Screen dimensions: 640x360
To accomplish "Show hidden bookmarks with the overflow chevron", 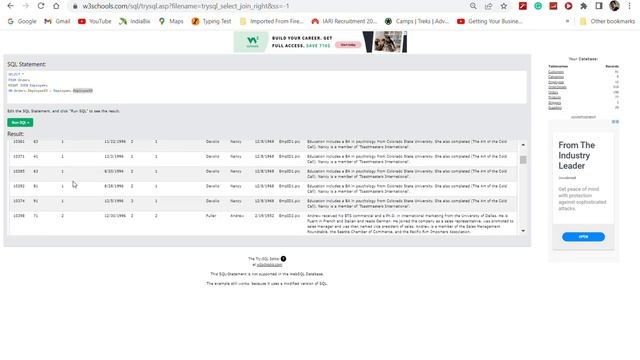I will point(567,21).
